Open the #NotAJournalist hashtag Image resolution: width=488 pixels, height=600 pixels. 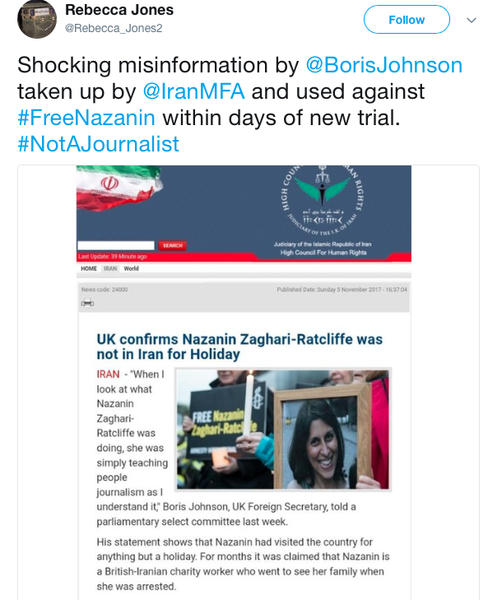pos(98,144)
